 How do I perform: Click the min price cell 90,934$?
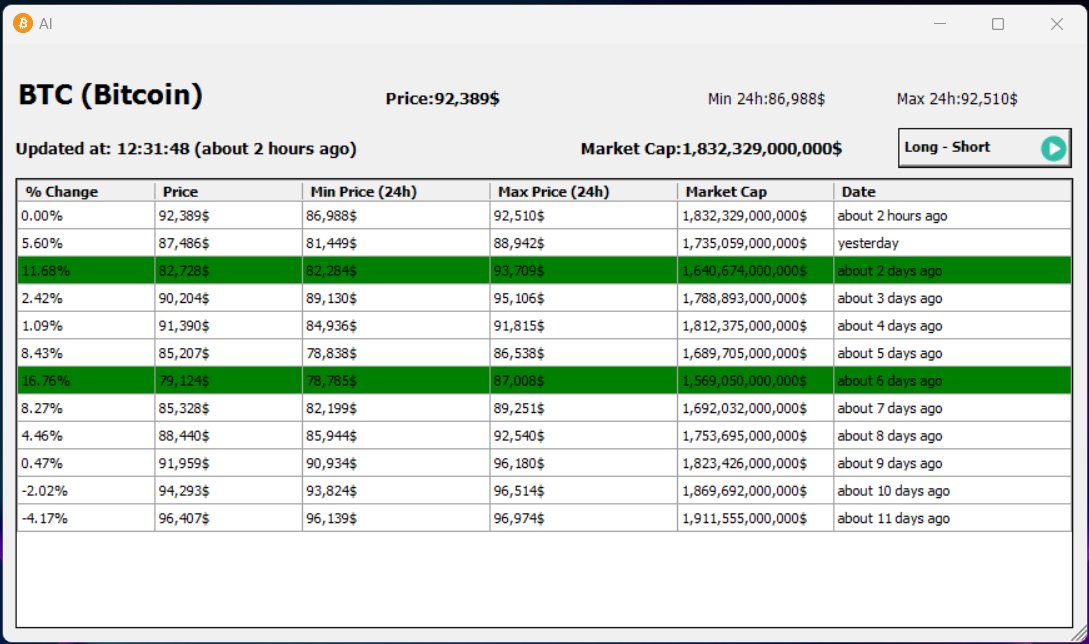[396, 463]
